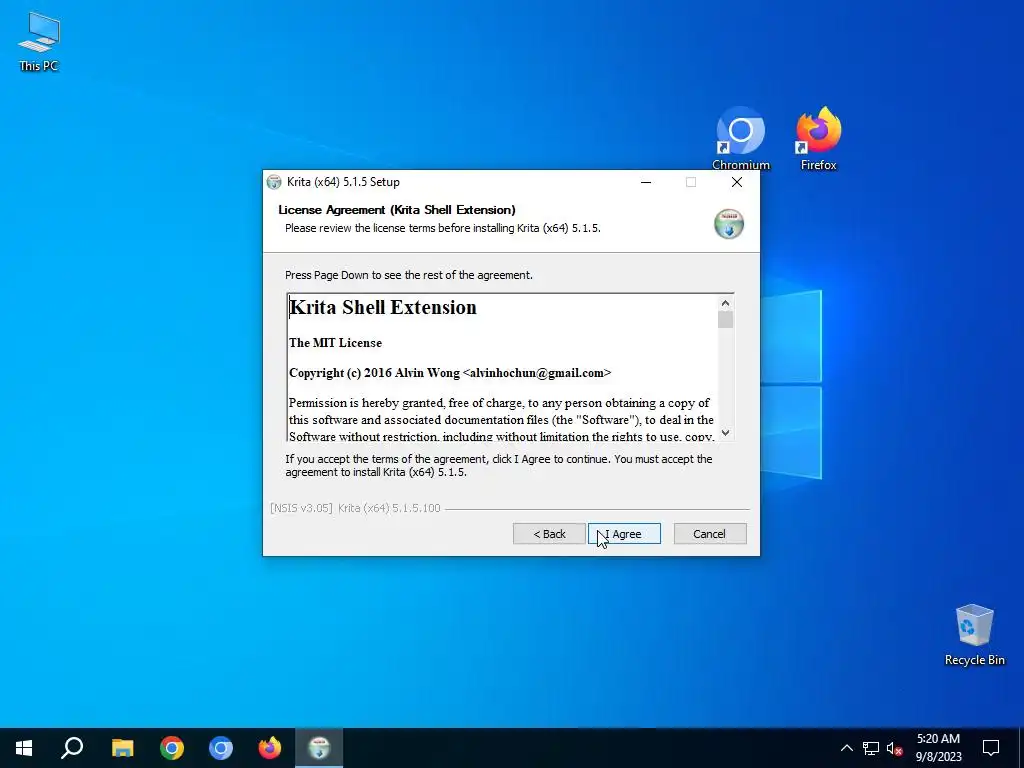Image resolution: width=1024 pixels, height=768 pixels.
Task: Launch Firefox from taskbar
Action: (x=270, y=748)
